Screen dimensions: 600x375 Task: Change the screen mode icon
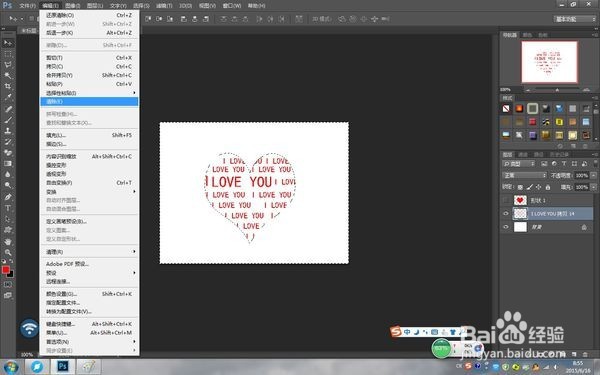point(8,295)
